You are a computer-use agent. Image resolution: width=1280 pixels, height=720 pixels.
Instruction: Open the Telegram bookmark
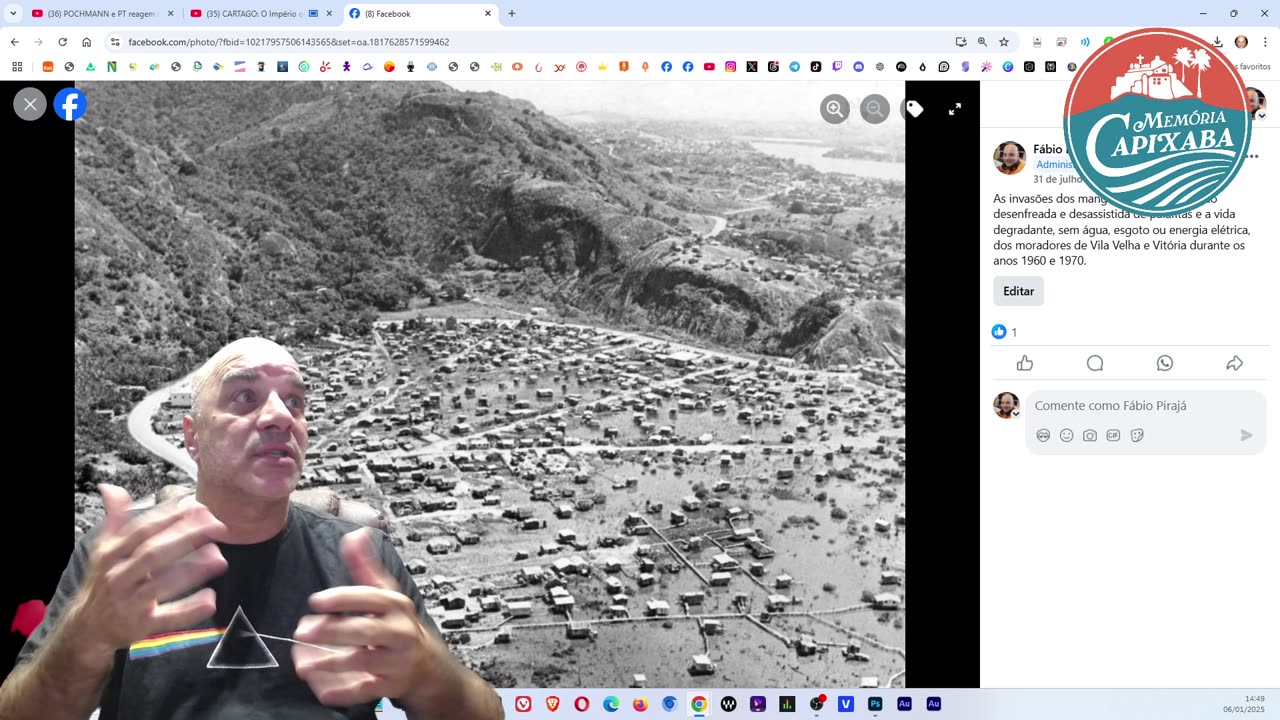(x=795, y=67)
